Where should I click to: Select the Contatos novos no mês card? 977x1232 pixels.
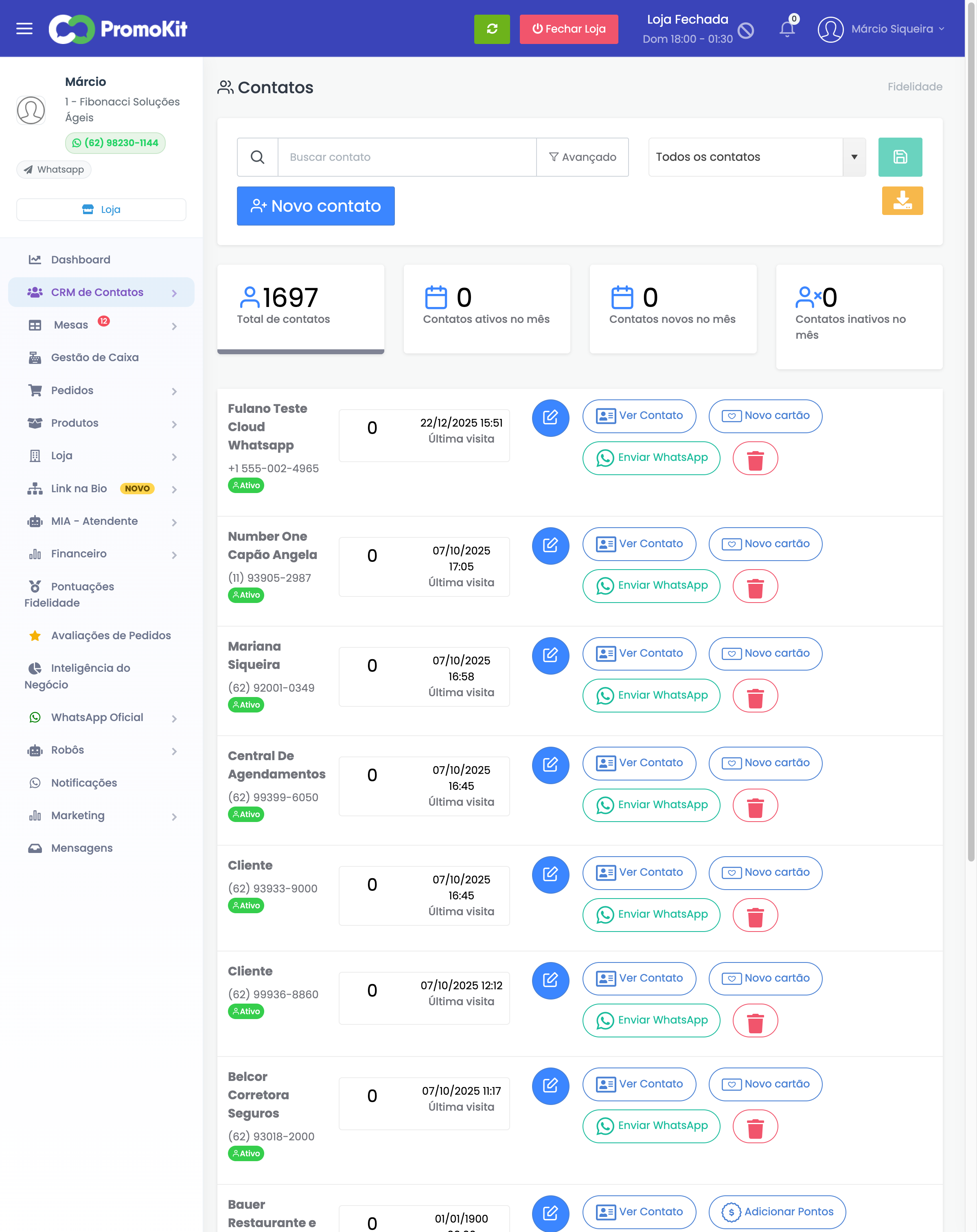(673, 309)
